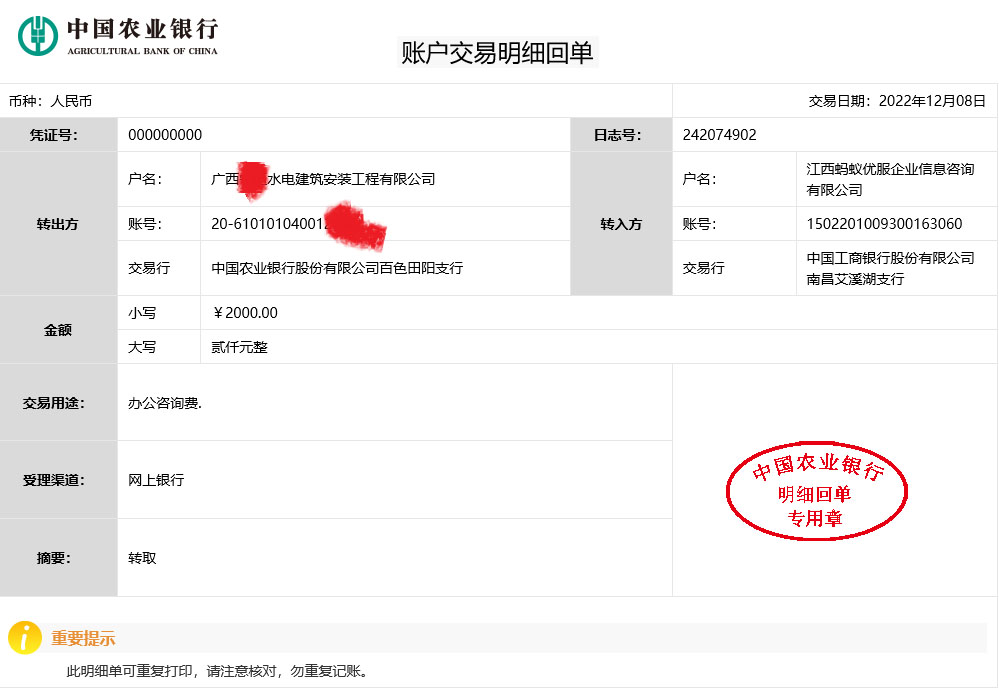This screenshot has height=688, width=999.
Task: Click the transaction purpose 办公咨询费
Action: point(165,403)
